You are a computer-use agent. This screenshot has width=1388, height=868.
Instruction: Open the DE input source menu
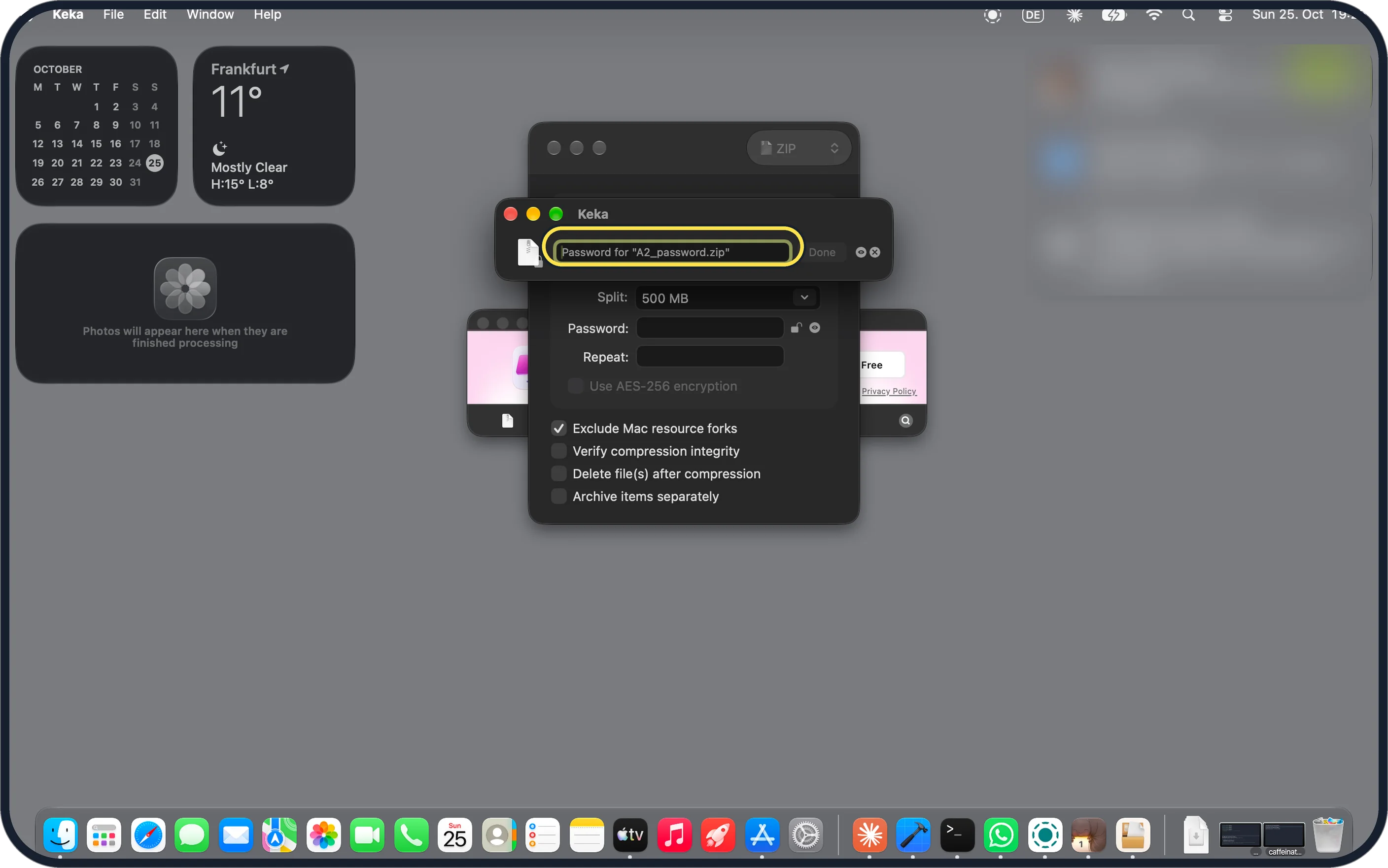click(1033, 15)
